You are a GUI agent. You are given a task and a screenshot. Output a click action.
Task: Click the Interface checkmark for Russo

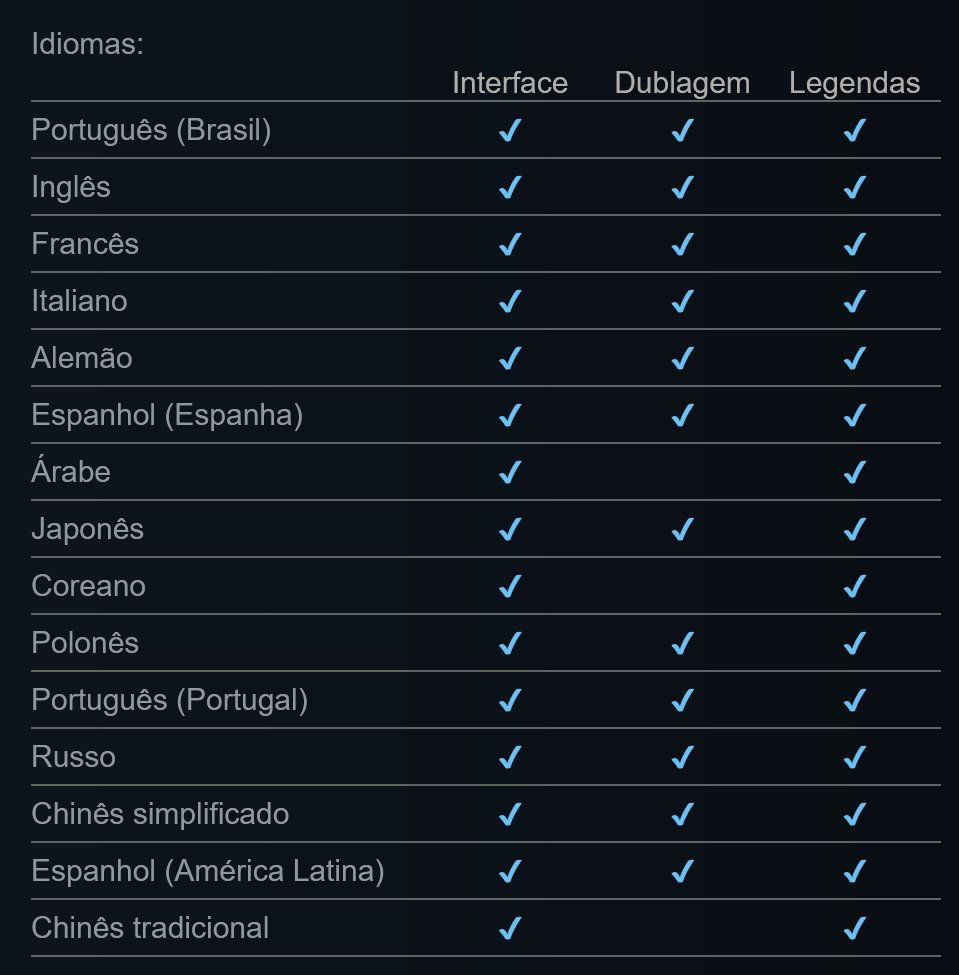click(510, 758)
